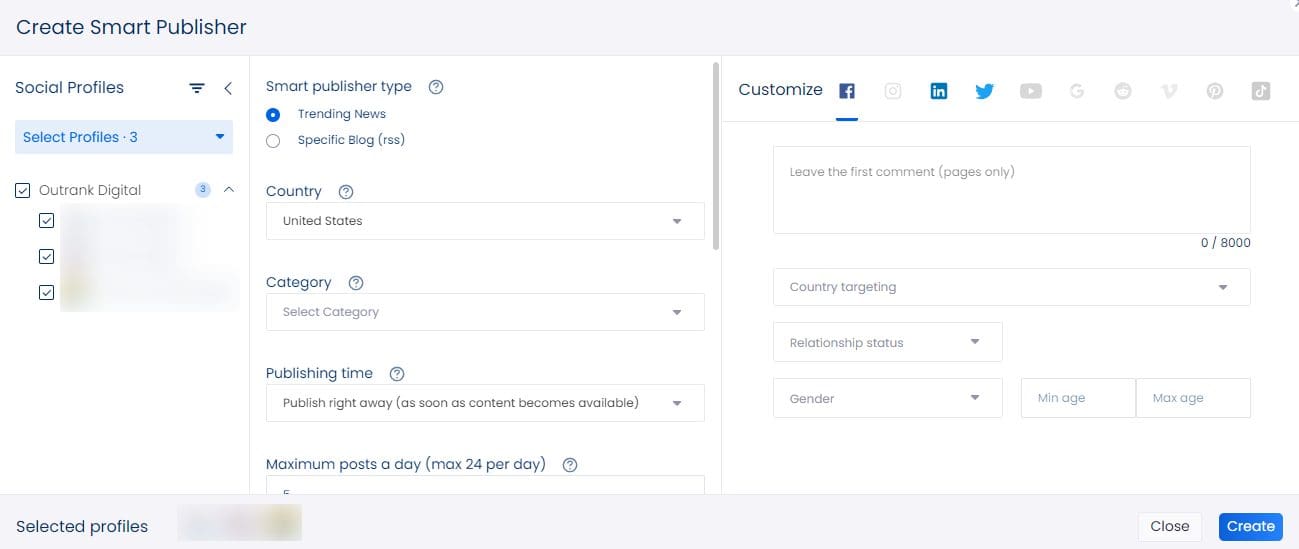Click help icon next to Category
The image size is (1299, 549).
tap(356, 283)
